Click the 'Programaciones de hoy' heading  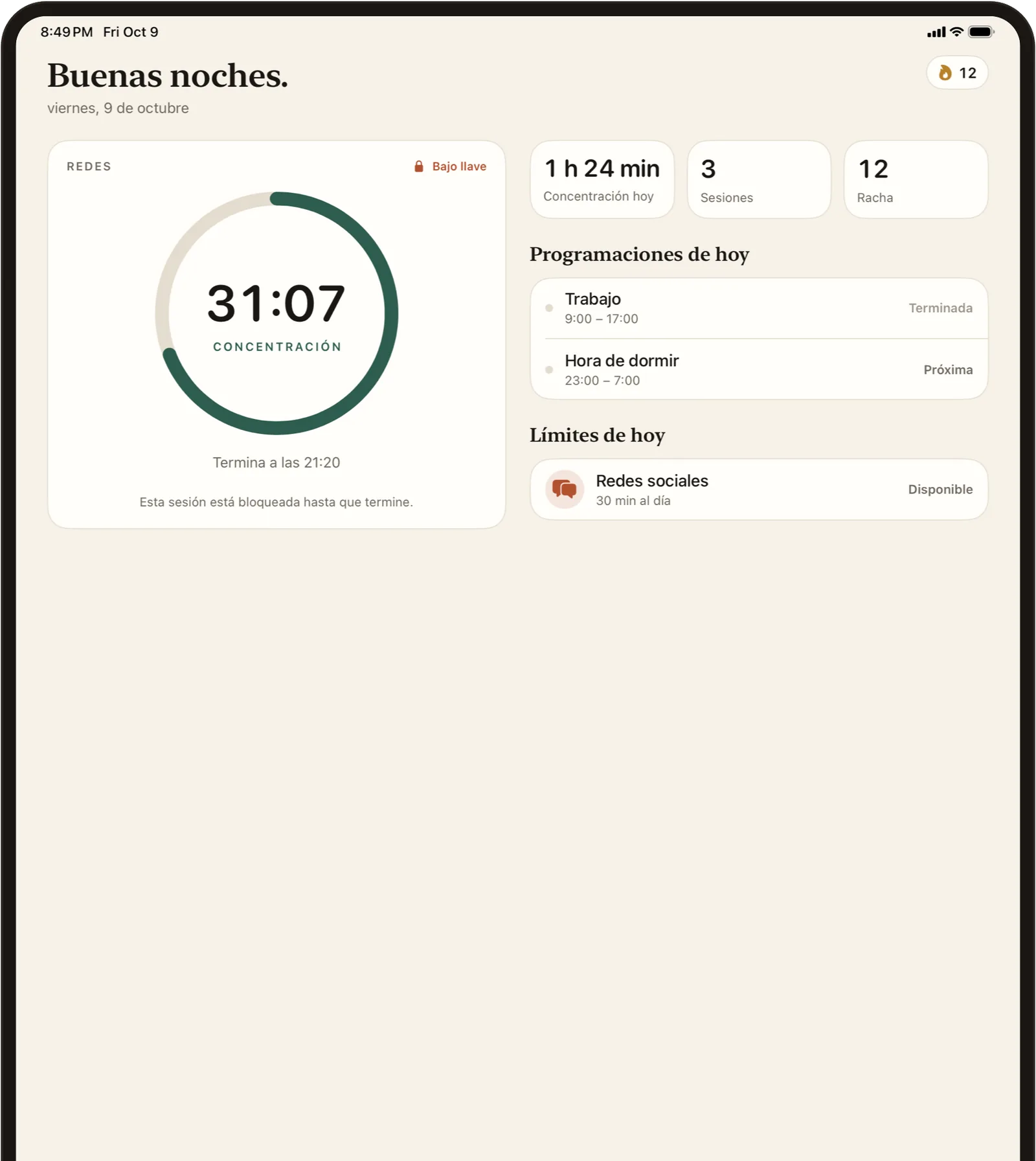pos(639,254)
